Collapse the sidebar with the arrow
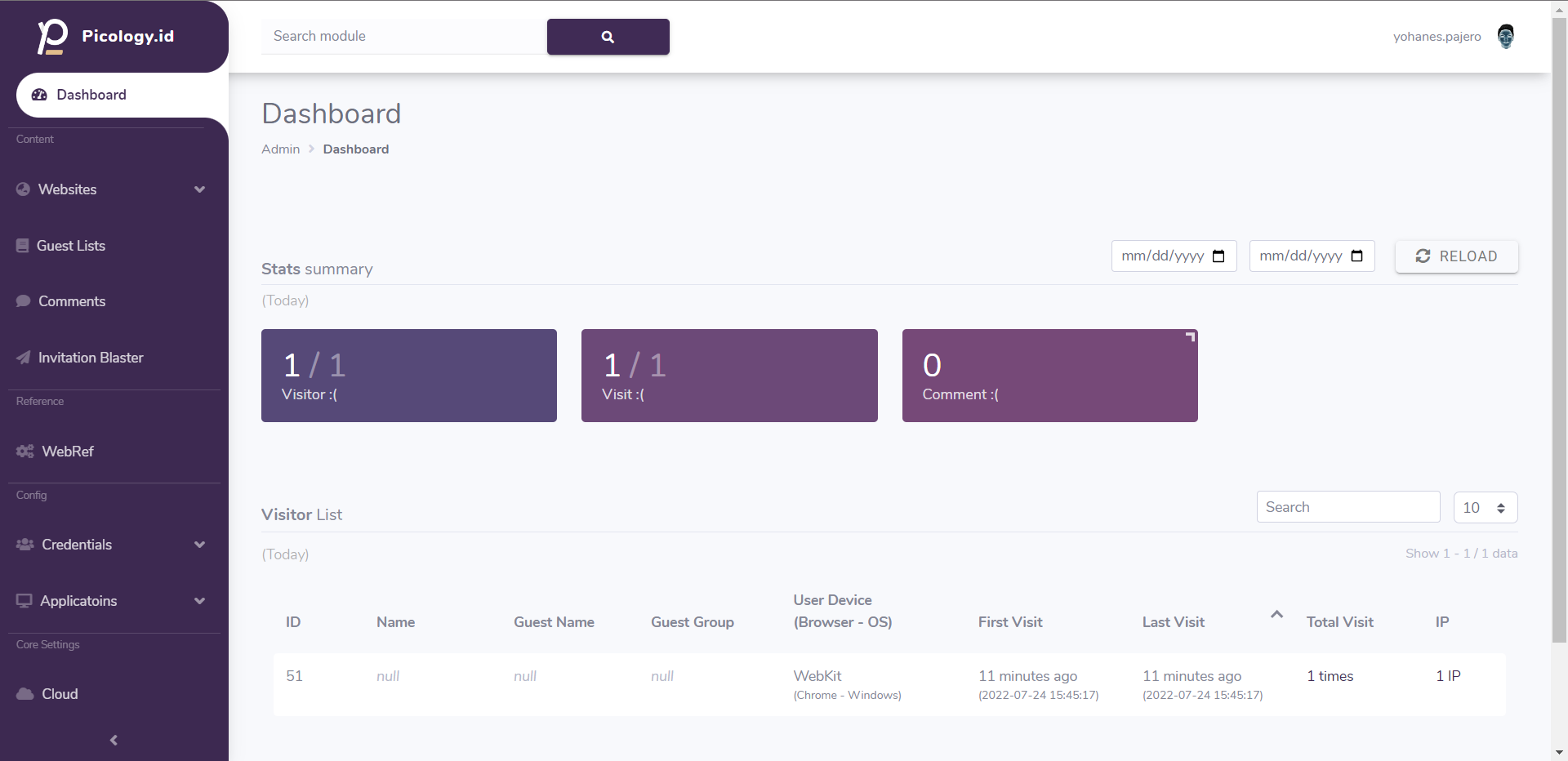Image resolution: width=1568 pixels, height=761 pixels. point(113,740)
